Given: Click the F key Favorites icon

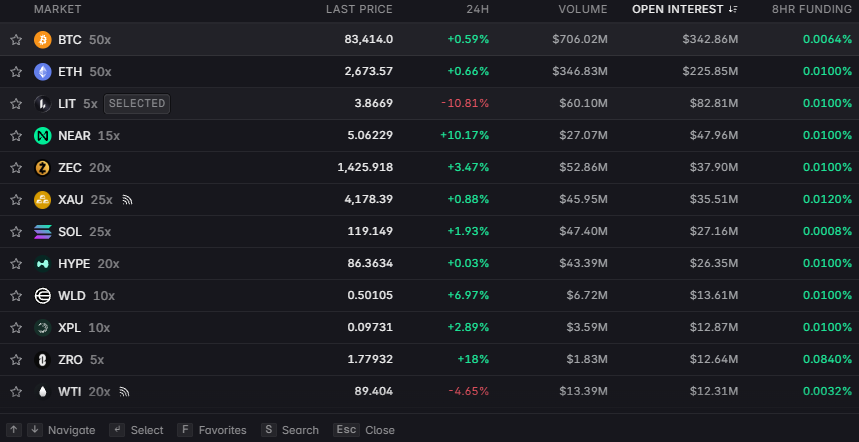Looking at the screenshot, I should [x=185, y=429].
